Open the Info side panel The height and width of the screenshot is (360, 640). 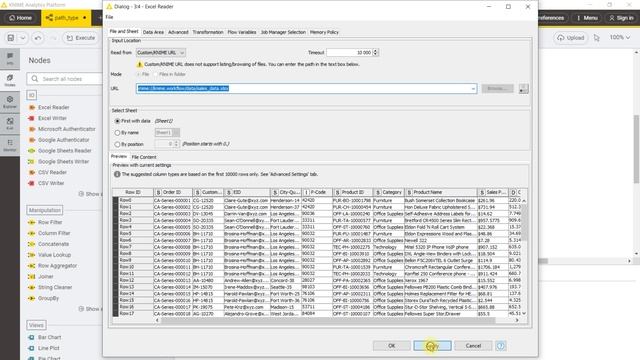coord(10,58)
